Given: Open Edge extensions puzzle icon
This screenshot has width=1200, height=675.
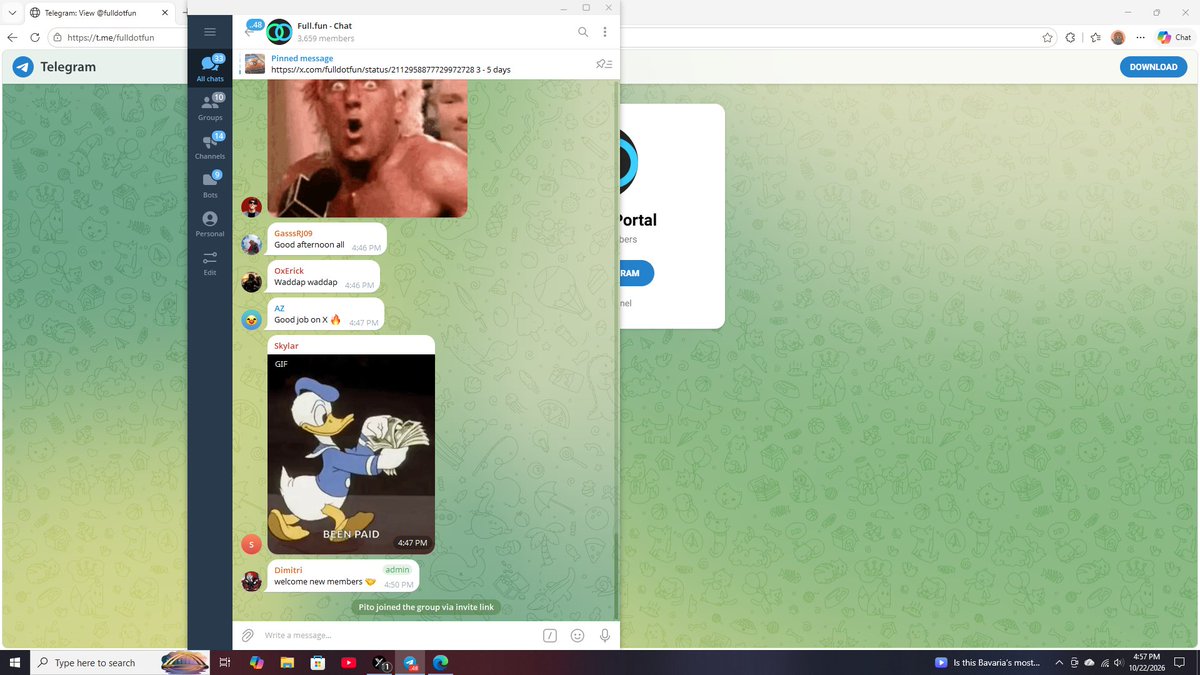Looking at the screenshot, I should pos(1070,37).
